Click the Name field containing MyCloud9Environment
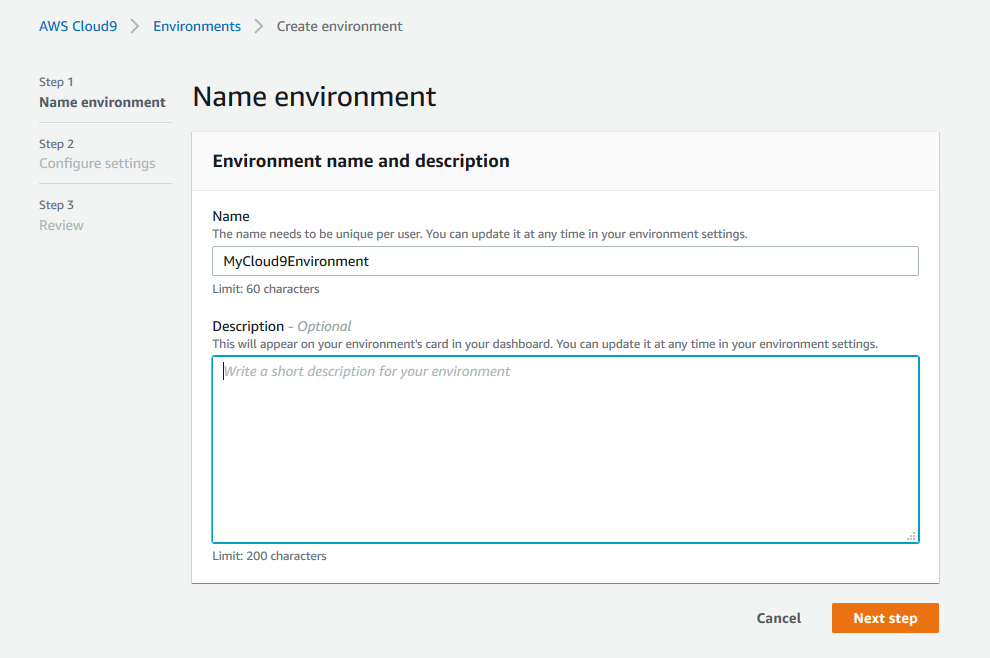 point(565,261)
